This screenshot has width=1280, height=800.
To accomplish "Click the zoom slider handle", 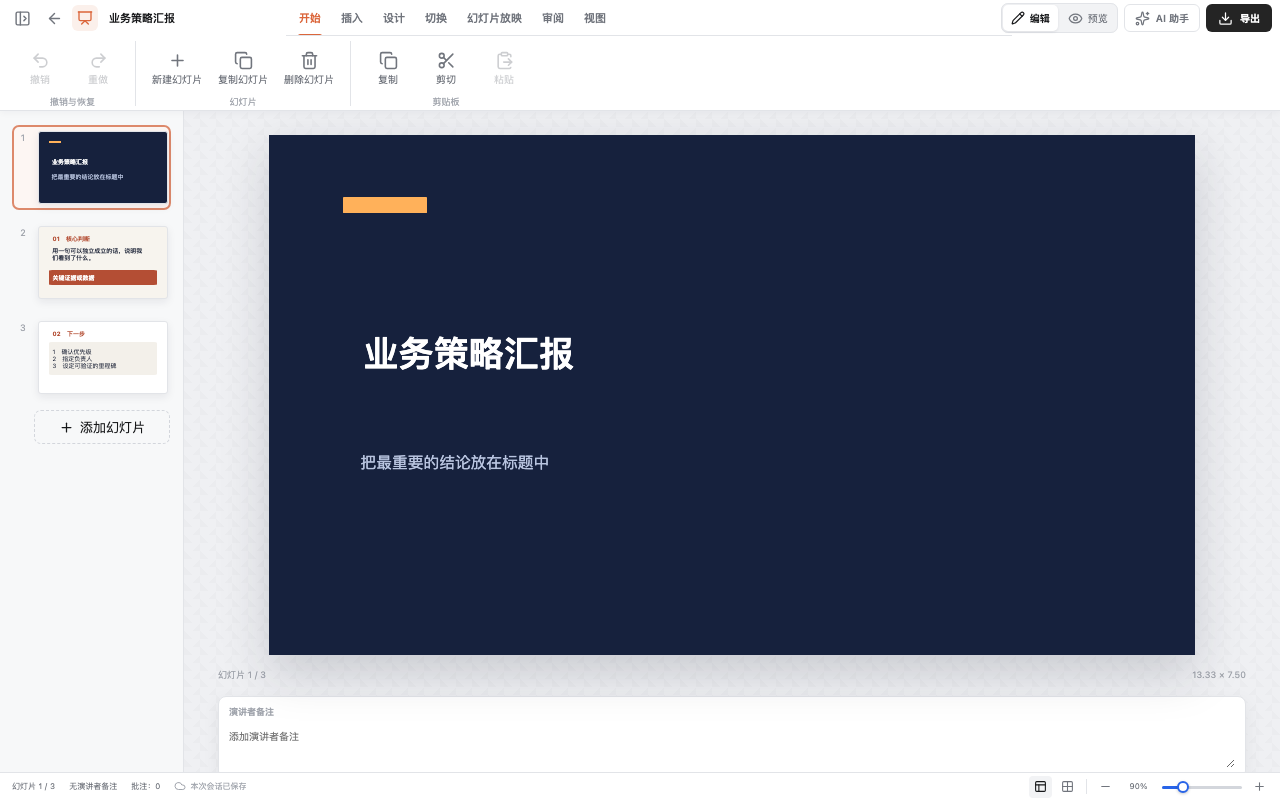I will [1183, 787].
